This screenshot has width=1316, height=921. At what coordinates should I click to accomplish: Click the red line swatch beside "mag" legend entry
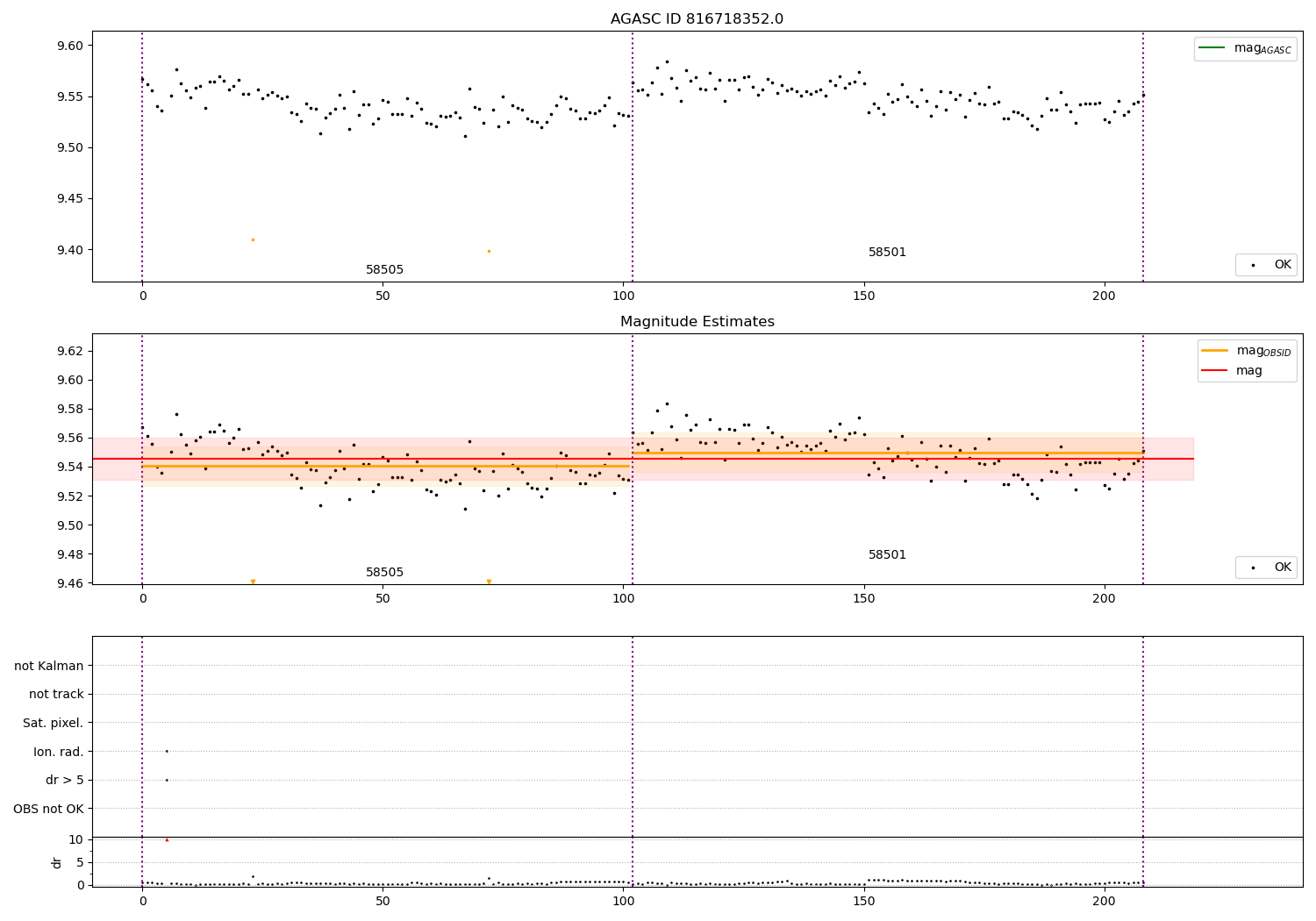[x=1215, y=371]
